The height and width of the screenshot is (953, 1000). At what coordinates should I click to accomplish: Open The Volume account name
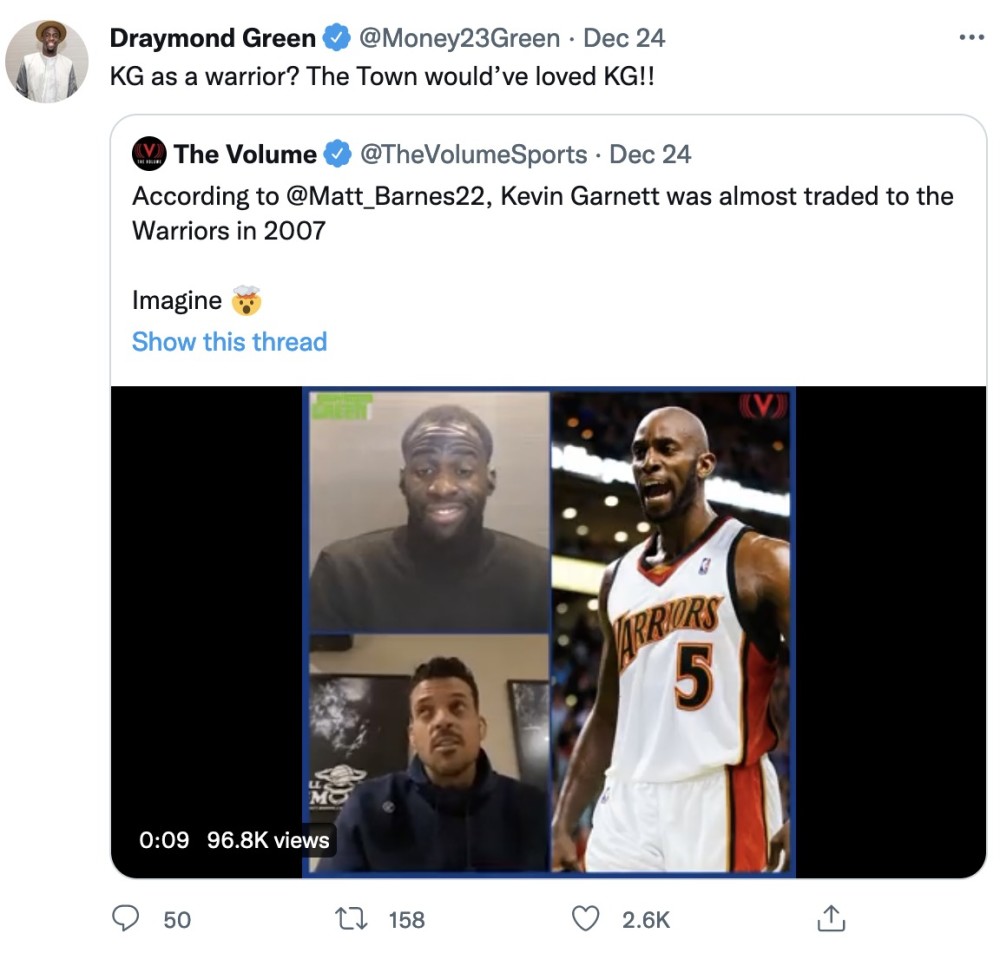244,154
